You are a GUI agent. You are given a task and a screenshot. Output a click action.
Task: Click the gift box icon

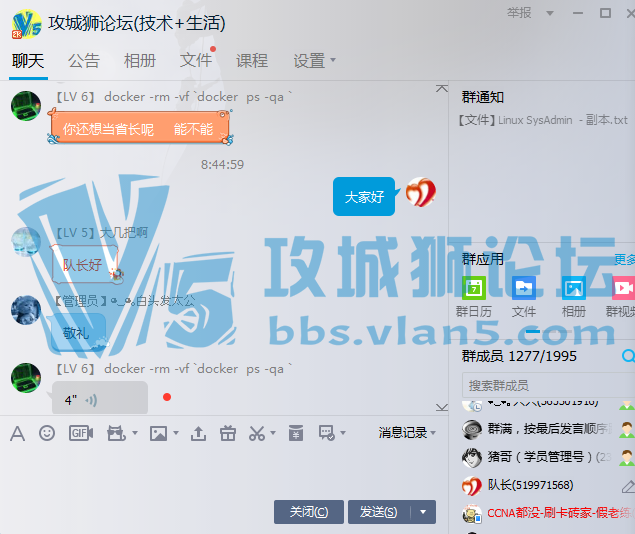coord(228,433)
